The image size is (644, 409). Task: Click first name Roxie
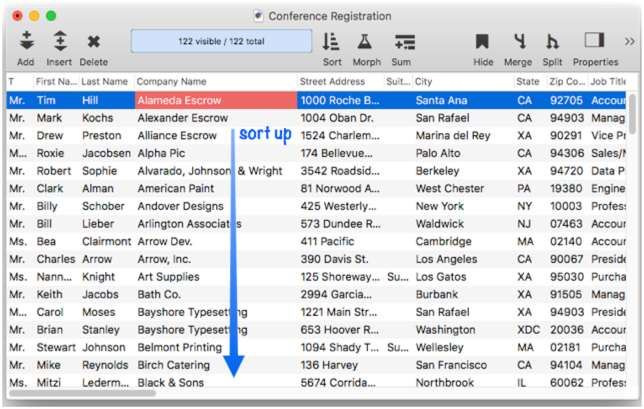click(50, 153)
